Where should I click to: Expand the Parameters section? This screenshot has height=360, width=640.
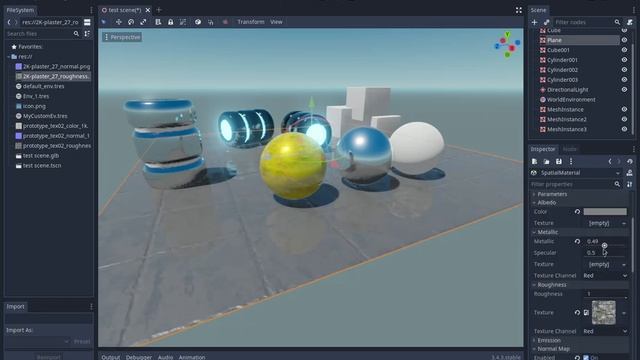[x=580, y=194]
